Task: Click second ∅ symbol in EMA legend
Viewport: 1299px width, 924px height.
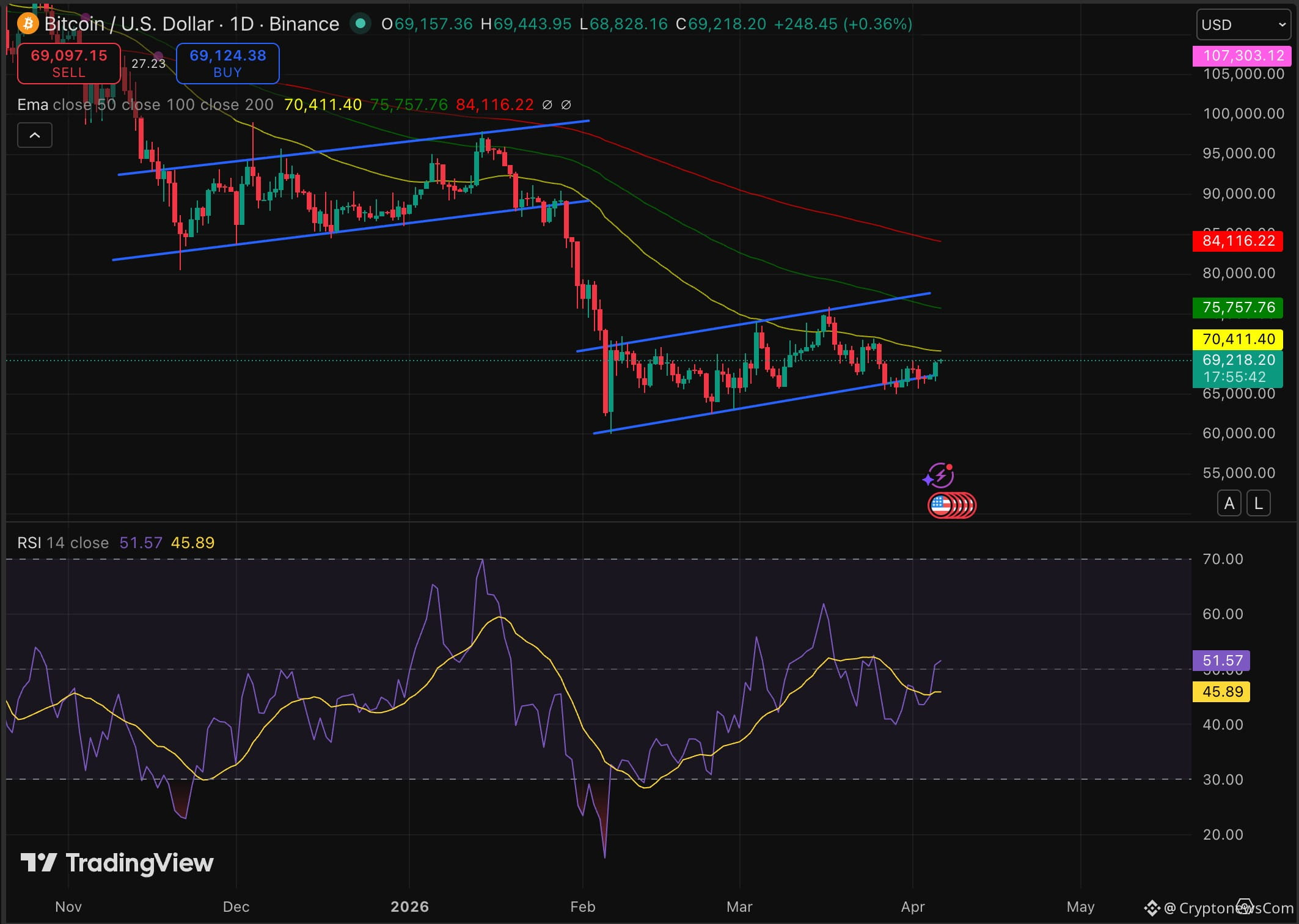Action: coord(566,105)
